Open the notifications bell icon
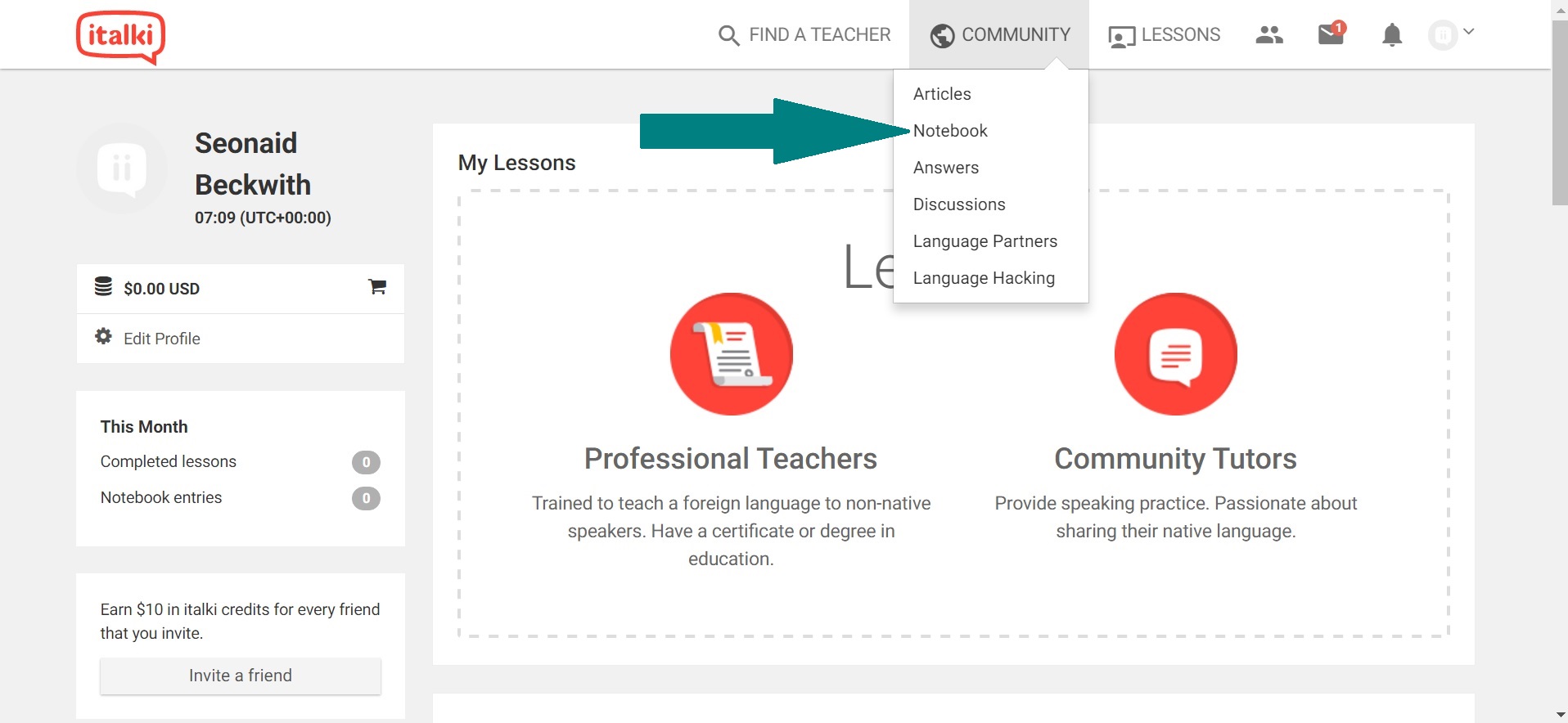 (1392, 35)
